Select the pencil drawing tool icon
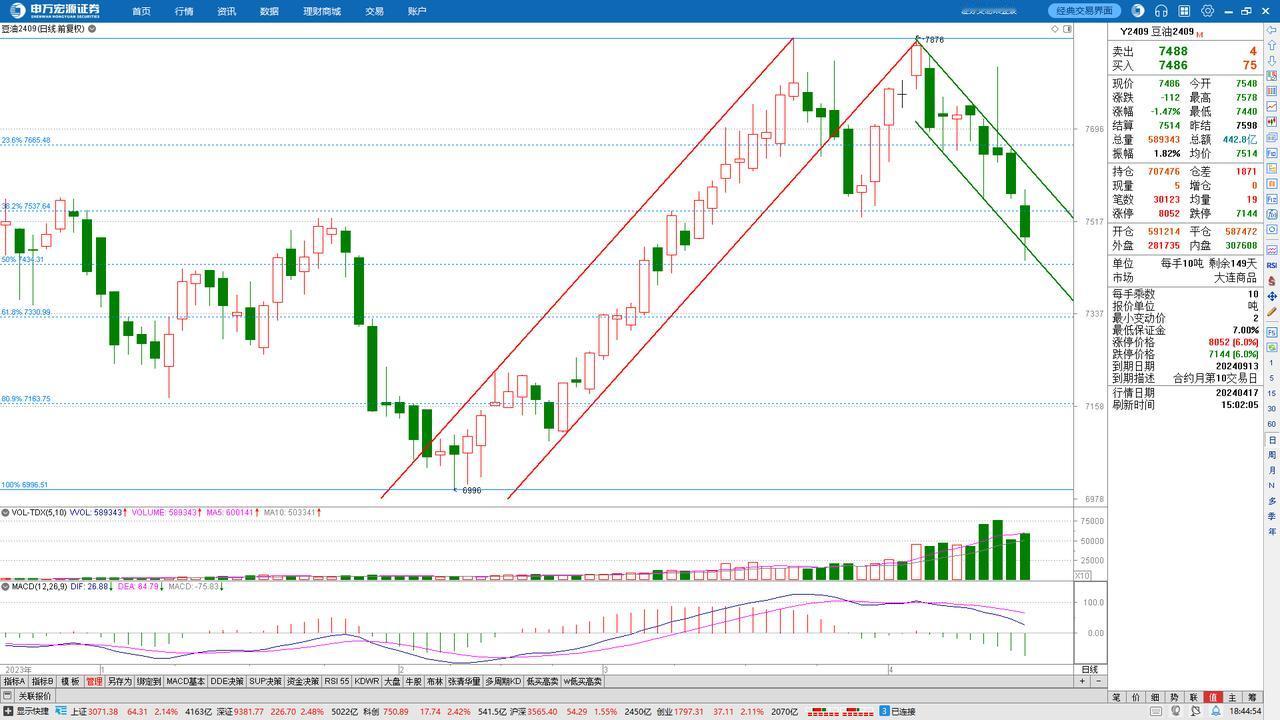The height and width of the screenshot is (720, 1280). pos(1272,312)
